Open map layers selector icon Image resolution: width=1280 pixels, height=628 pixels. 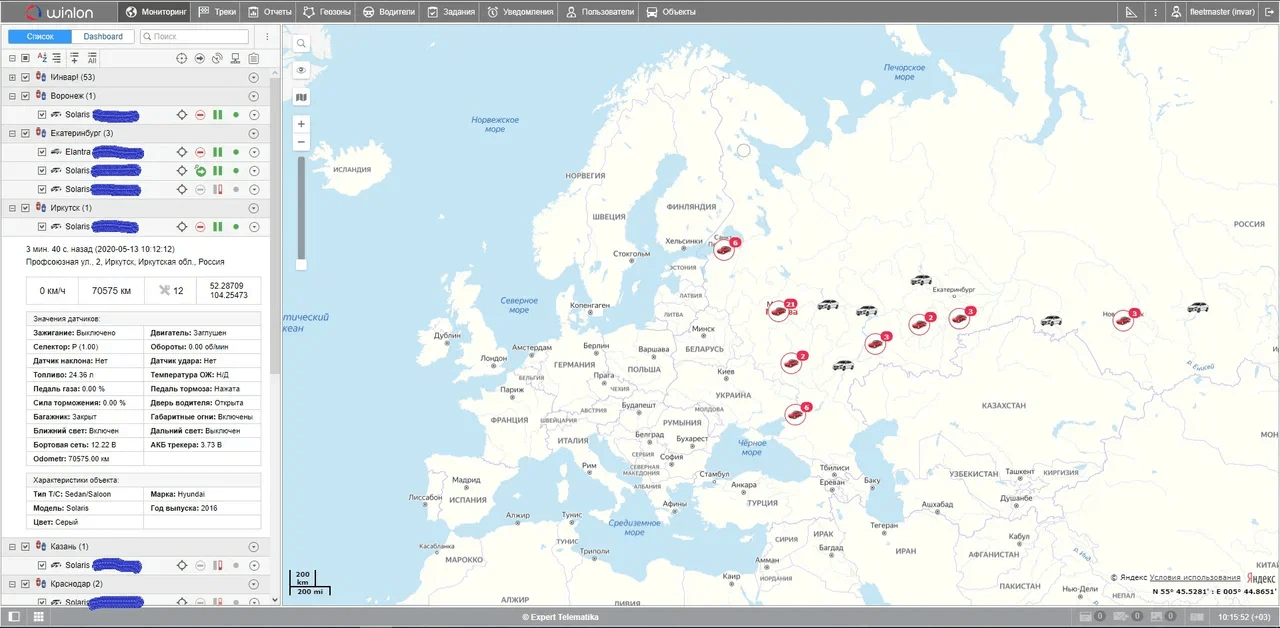tap(302, 97)
